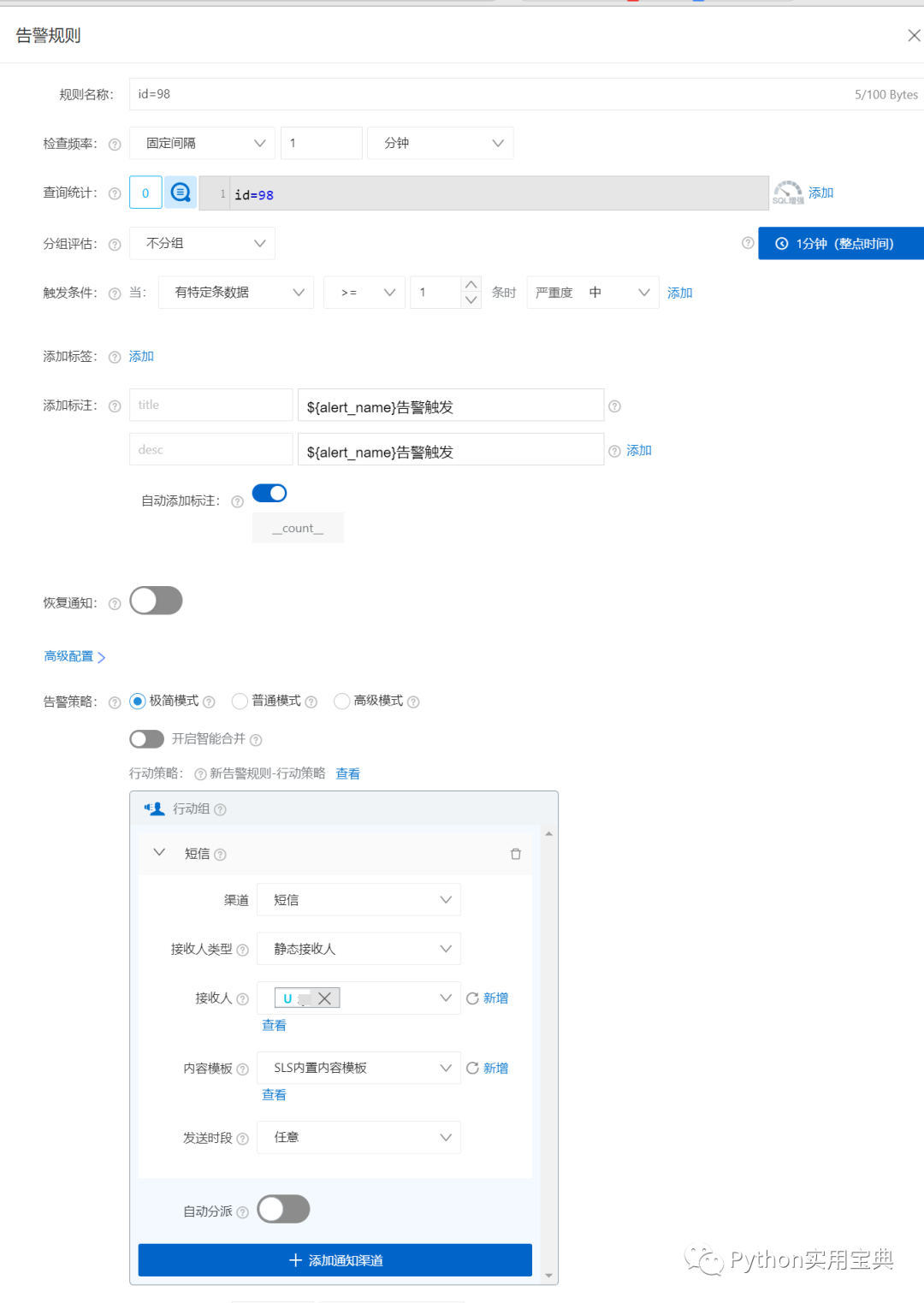The width and height of the screenshot is (924, 1303).
Task: Open the 渠道 短信 dropdown
Action: 359,900
